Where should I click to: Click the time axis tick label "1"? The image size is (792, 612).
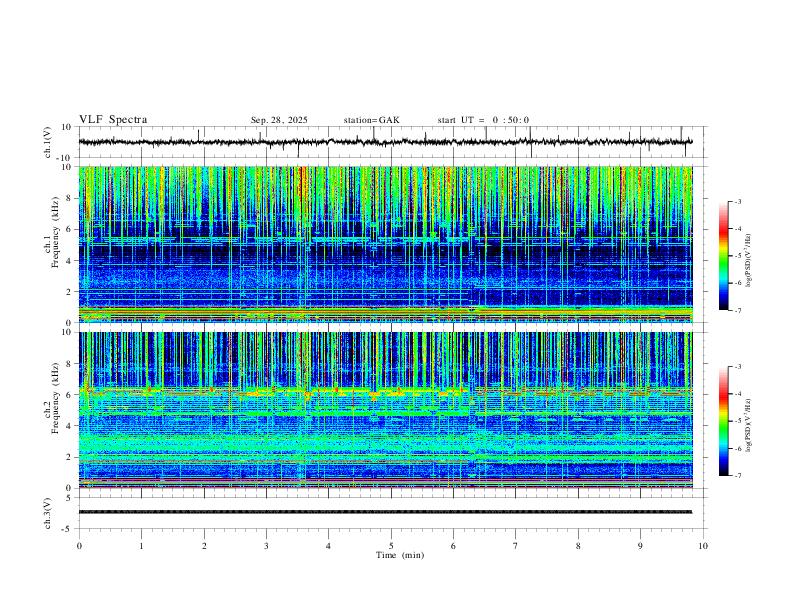point(141,546)
